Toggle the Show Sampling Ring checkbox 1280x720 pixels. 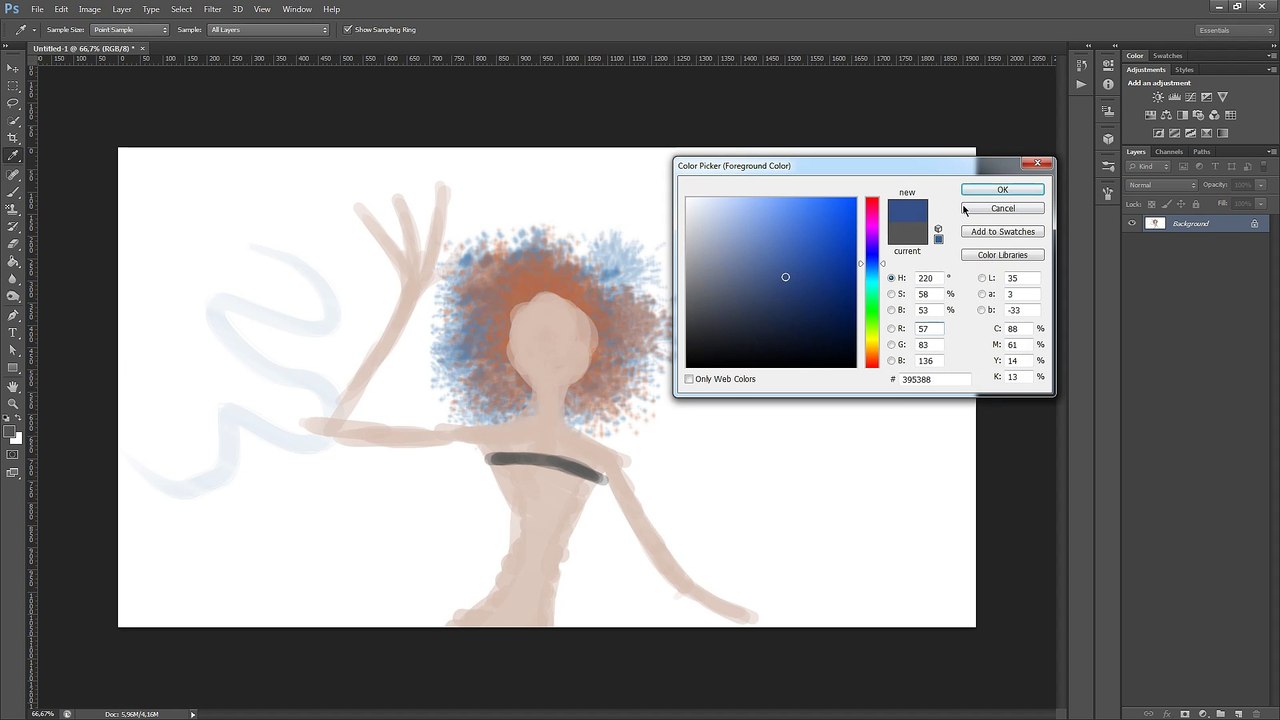pos(348,30)
